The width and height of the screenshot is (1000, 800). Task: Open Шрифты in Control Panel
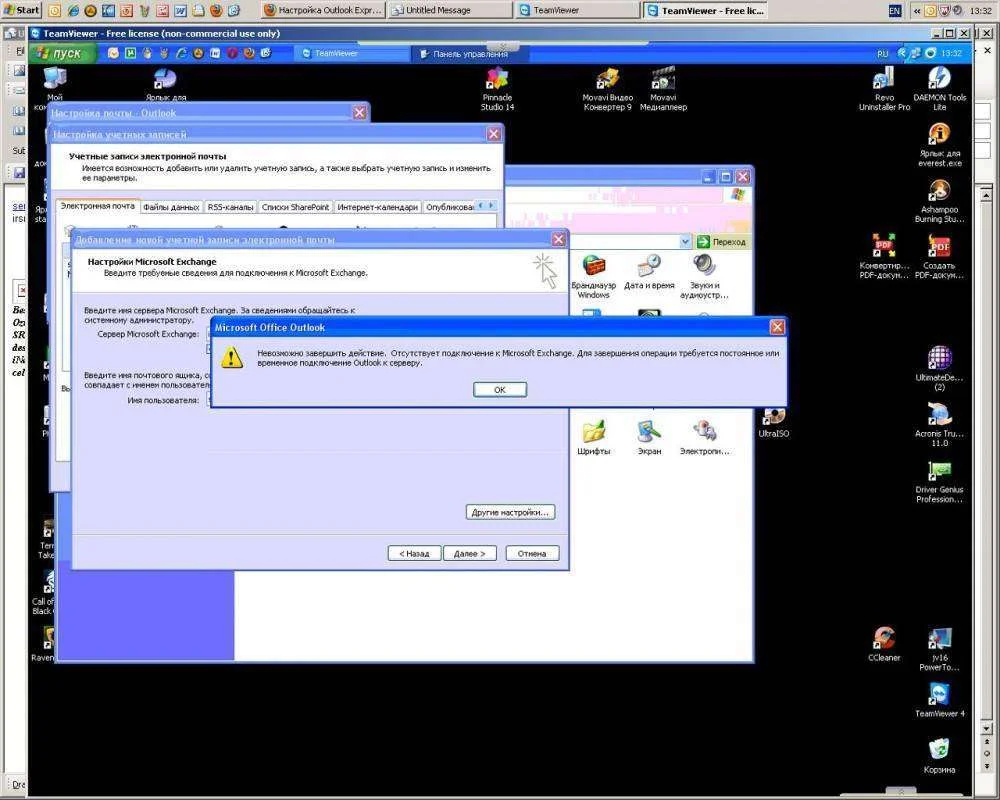[593, 438]
